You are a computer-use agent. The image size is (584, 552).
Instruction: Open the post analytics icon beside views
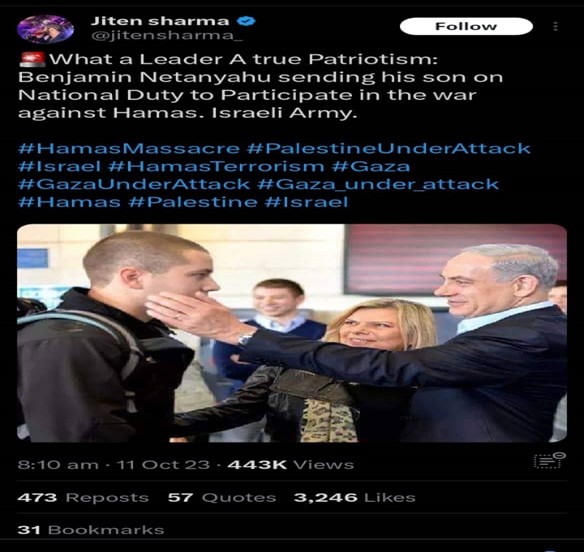(x=549, y=460)
